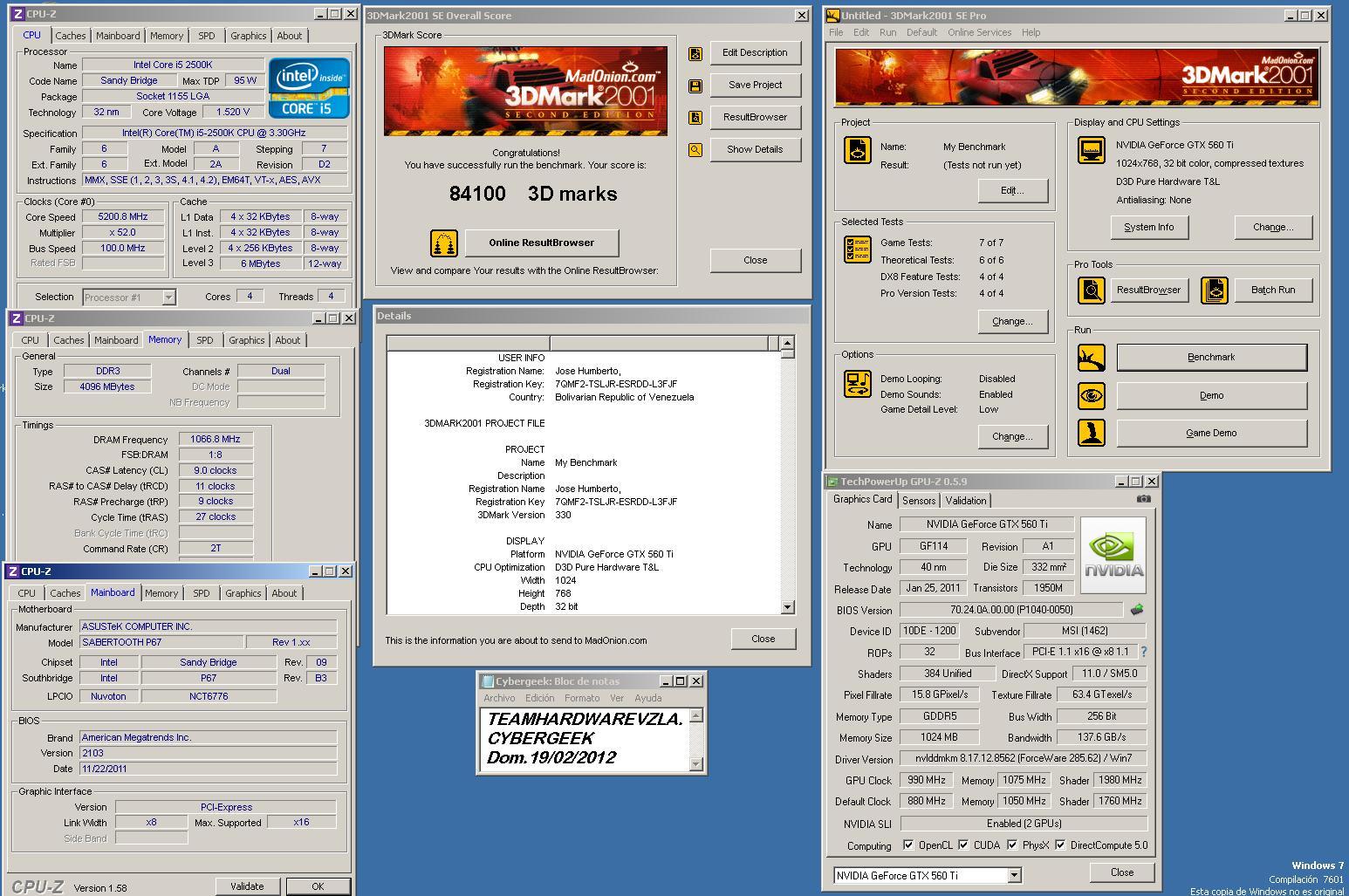Viewport: 1349px width, 896px height.
Task: Toggle the OpenCL checkbox in GPU-Z
Action: click(908, 845)
